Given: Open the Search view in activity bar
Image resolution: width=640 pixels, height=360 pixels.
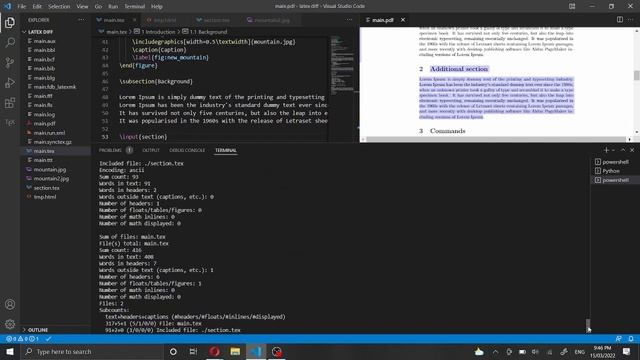Looking at the screenshot, I should 10,42.
